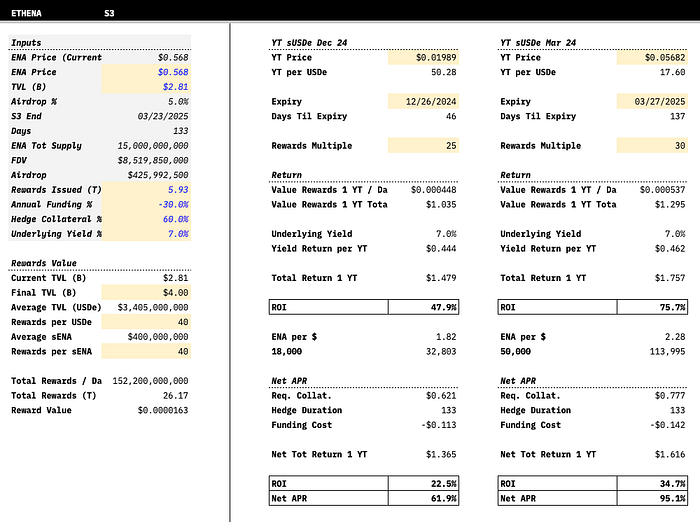
Task: Click the Underlying Yield % input 7.0% in blue
Action: (146, 234)
